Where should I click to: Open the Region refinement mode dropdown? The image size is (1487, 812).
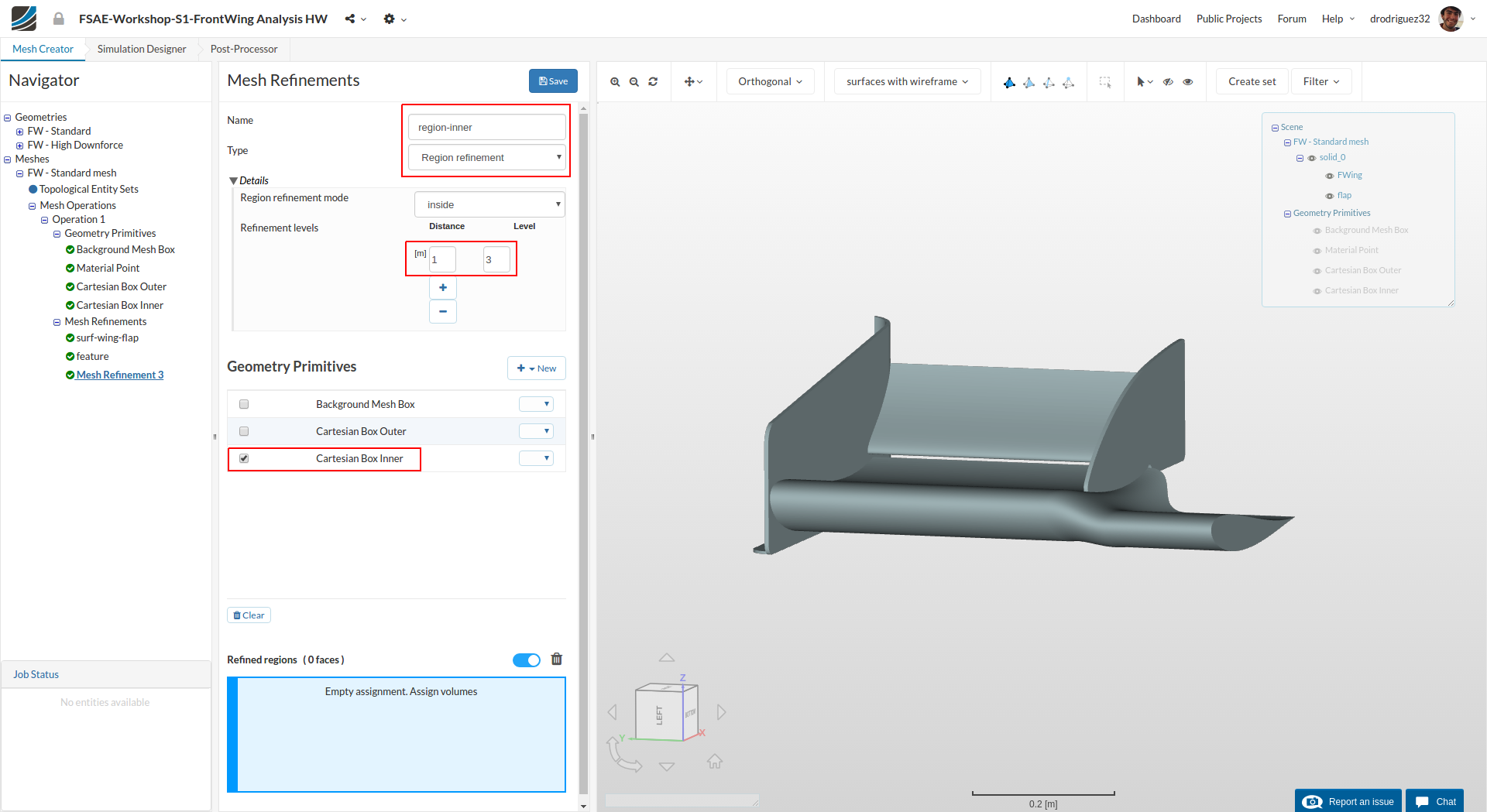click(x=489, y=204)
